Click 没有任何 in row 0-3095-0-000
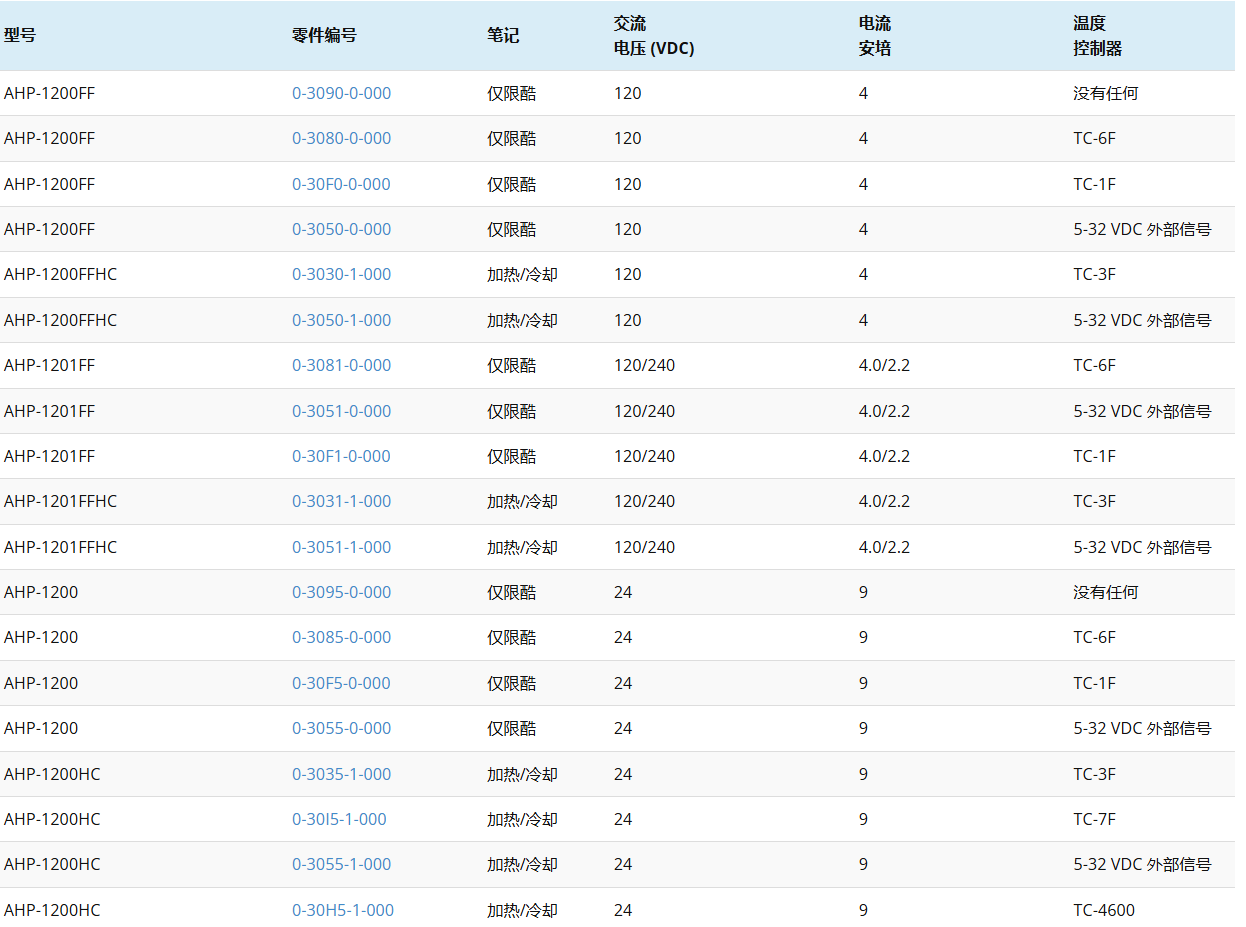The image size is (1246, 927). point(1106,592)
